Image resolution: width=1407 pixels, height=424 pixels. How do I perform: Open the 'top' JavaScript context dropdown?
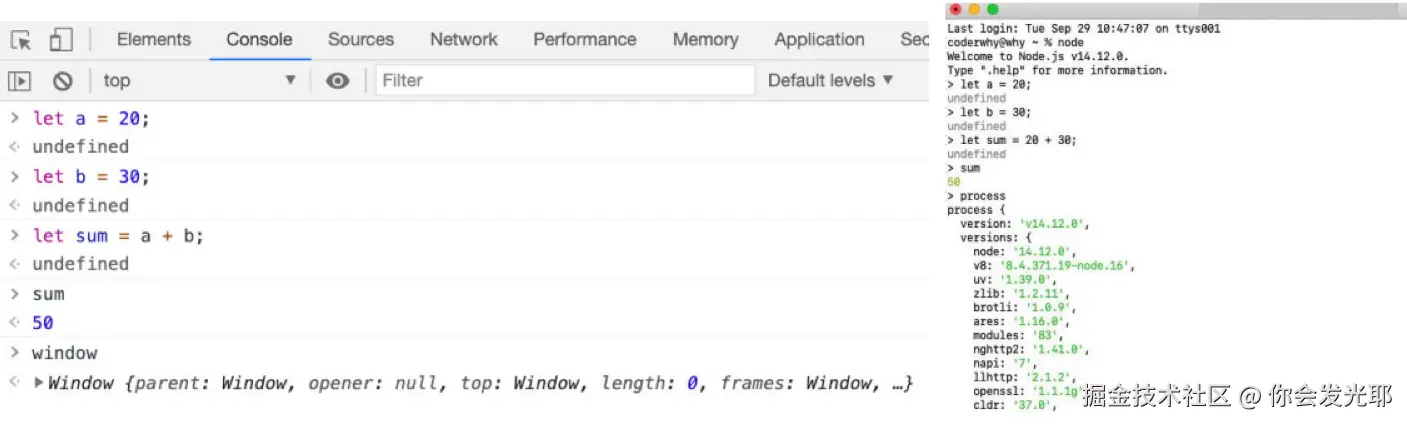200,81
